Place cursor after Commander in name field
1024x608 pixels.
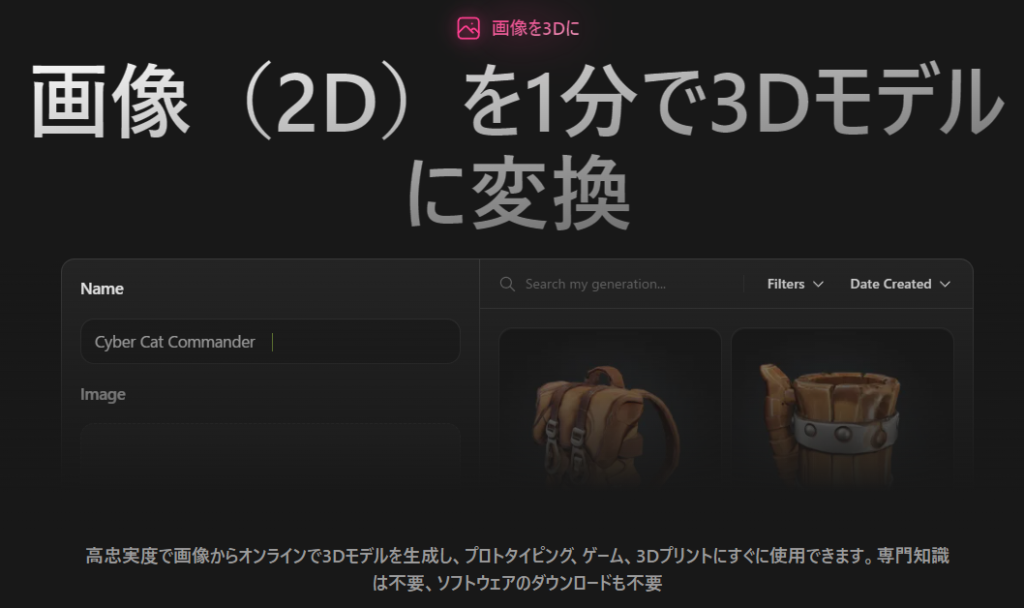click(259, 342)
